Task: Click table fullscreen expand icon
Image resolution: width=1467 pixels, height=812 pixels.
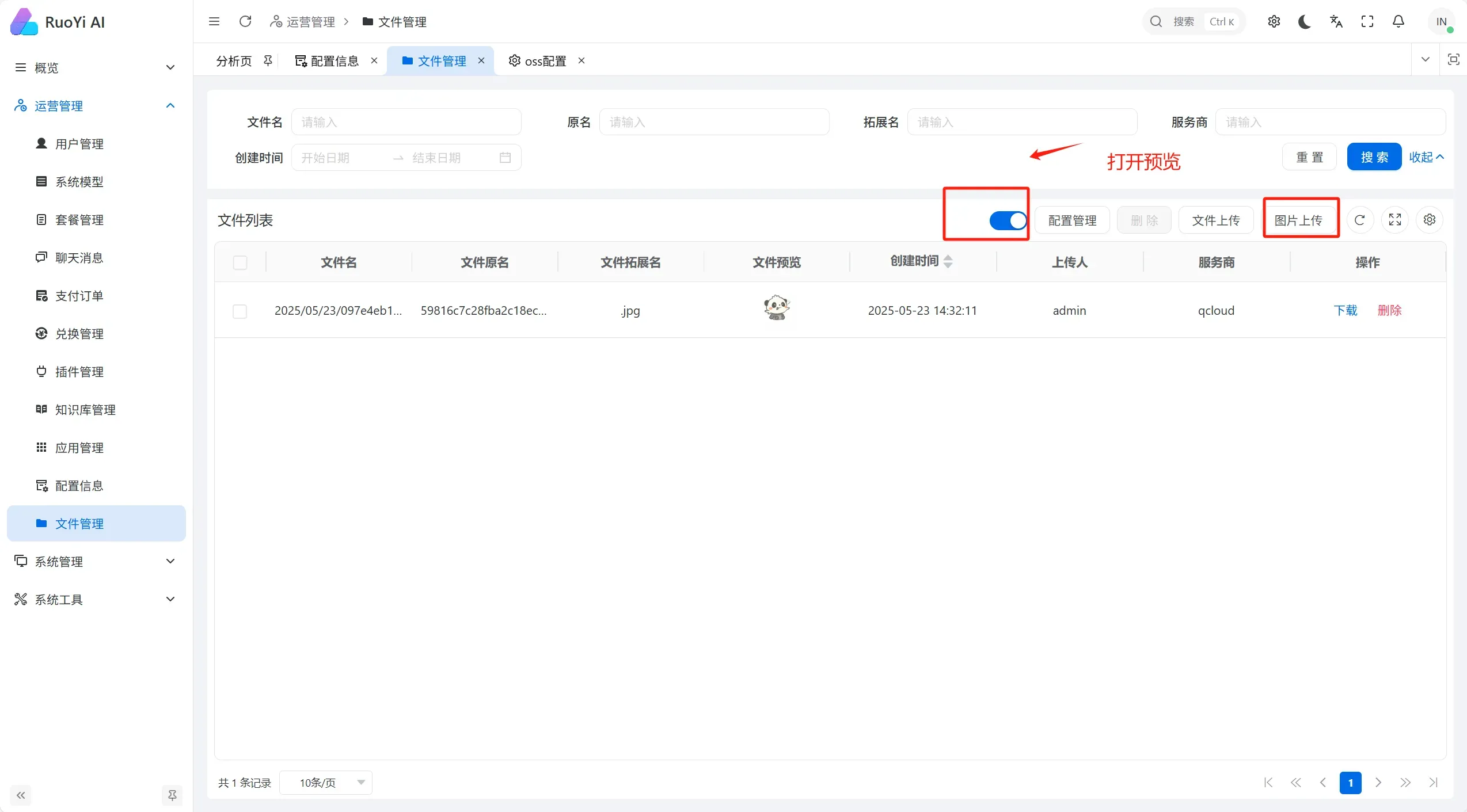Action: tap(1394, 220)
